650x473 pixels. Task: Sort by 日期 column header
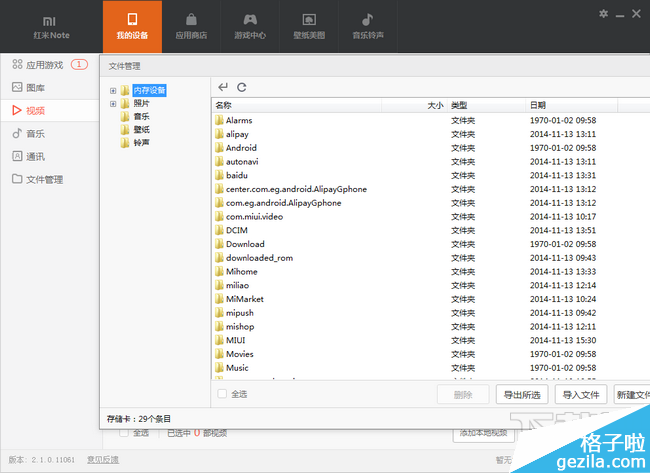click(572, 105)
